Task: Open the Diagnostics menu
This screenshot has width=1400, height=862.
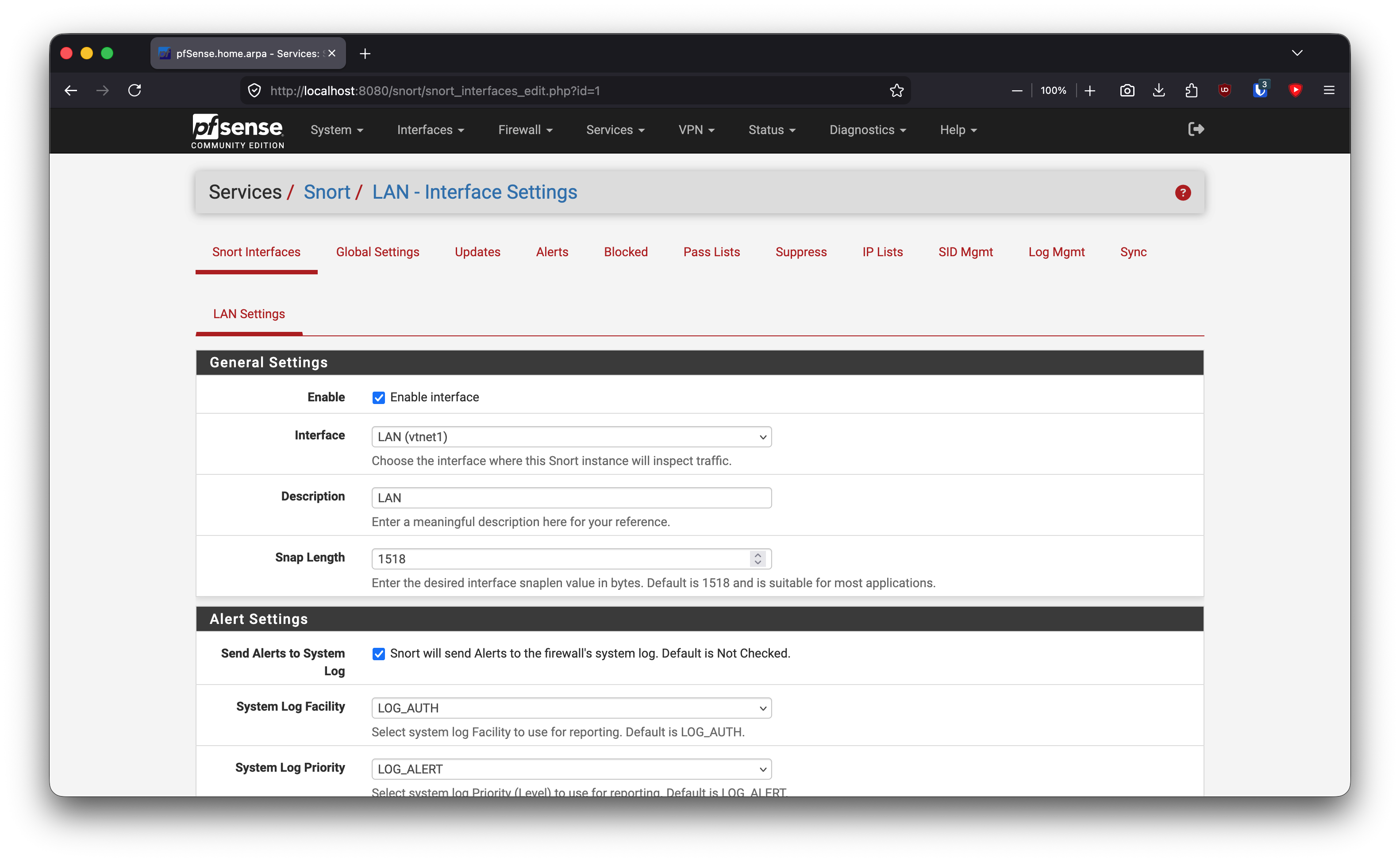Action: click(x=868, y=130)
